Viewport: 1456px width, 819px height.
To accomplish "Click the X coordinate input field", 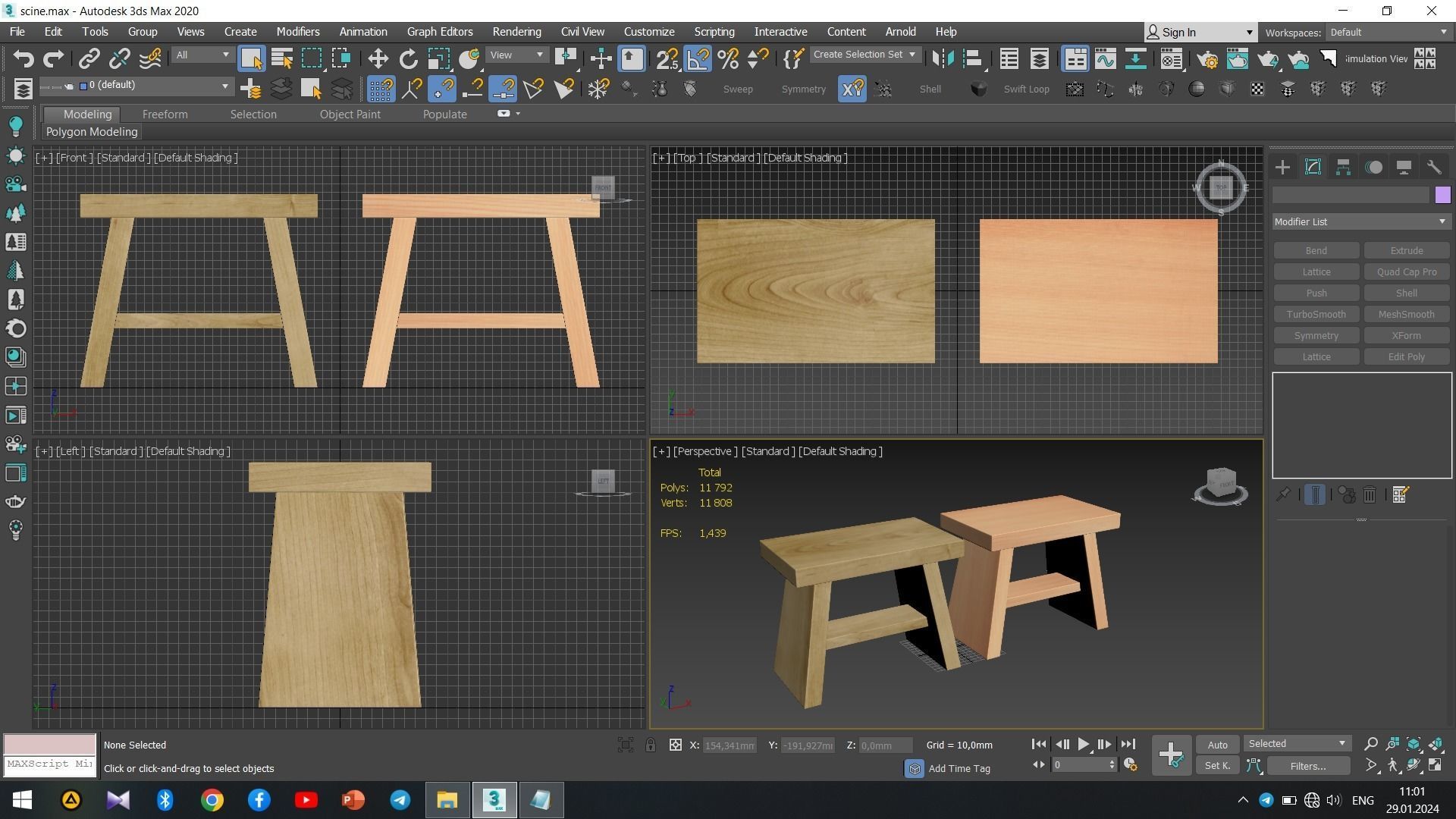I will (x=730, y=746).
